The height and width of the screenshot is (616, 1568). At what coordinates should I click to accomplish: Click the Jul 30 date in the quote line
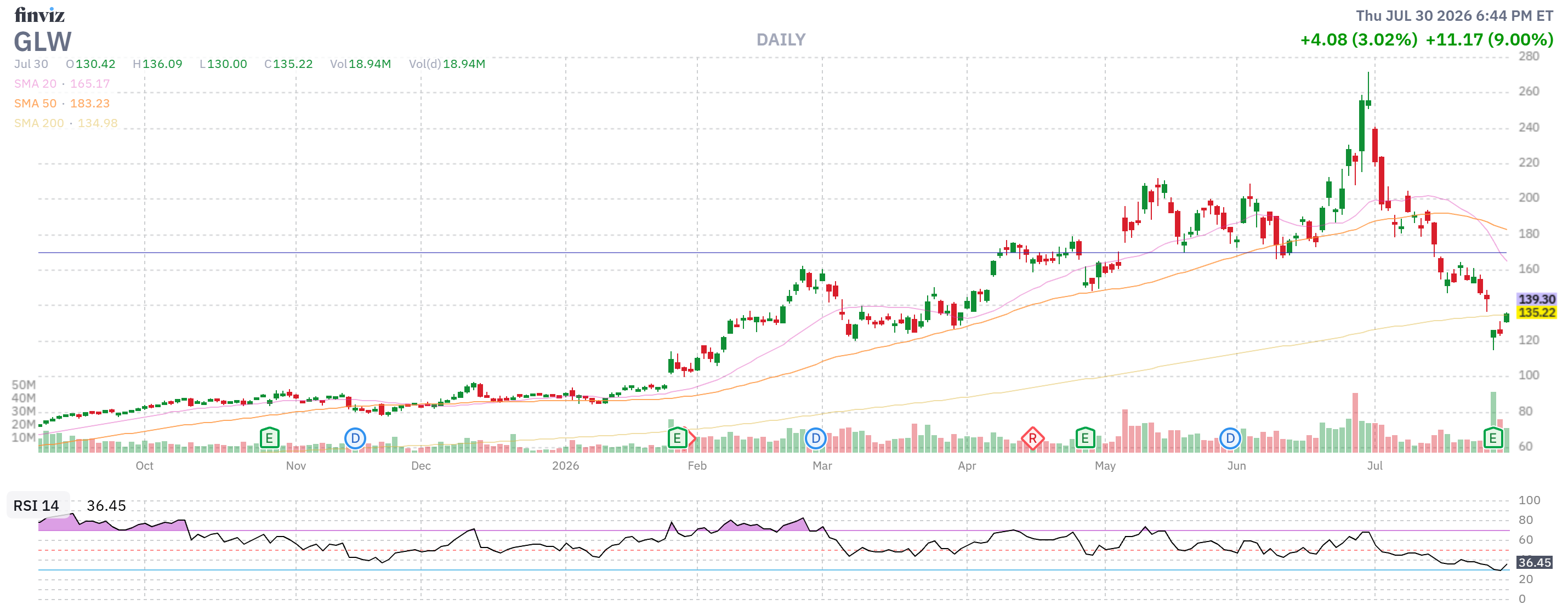(31, 64)
